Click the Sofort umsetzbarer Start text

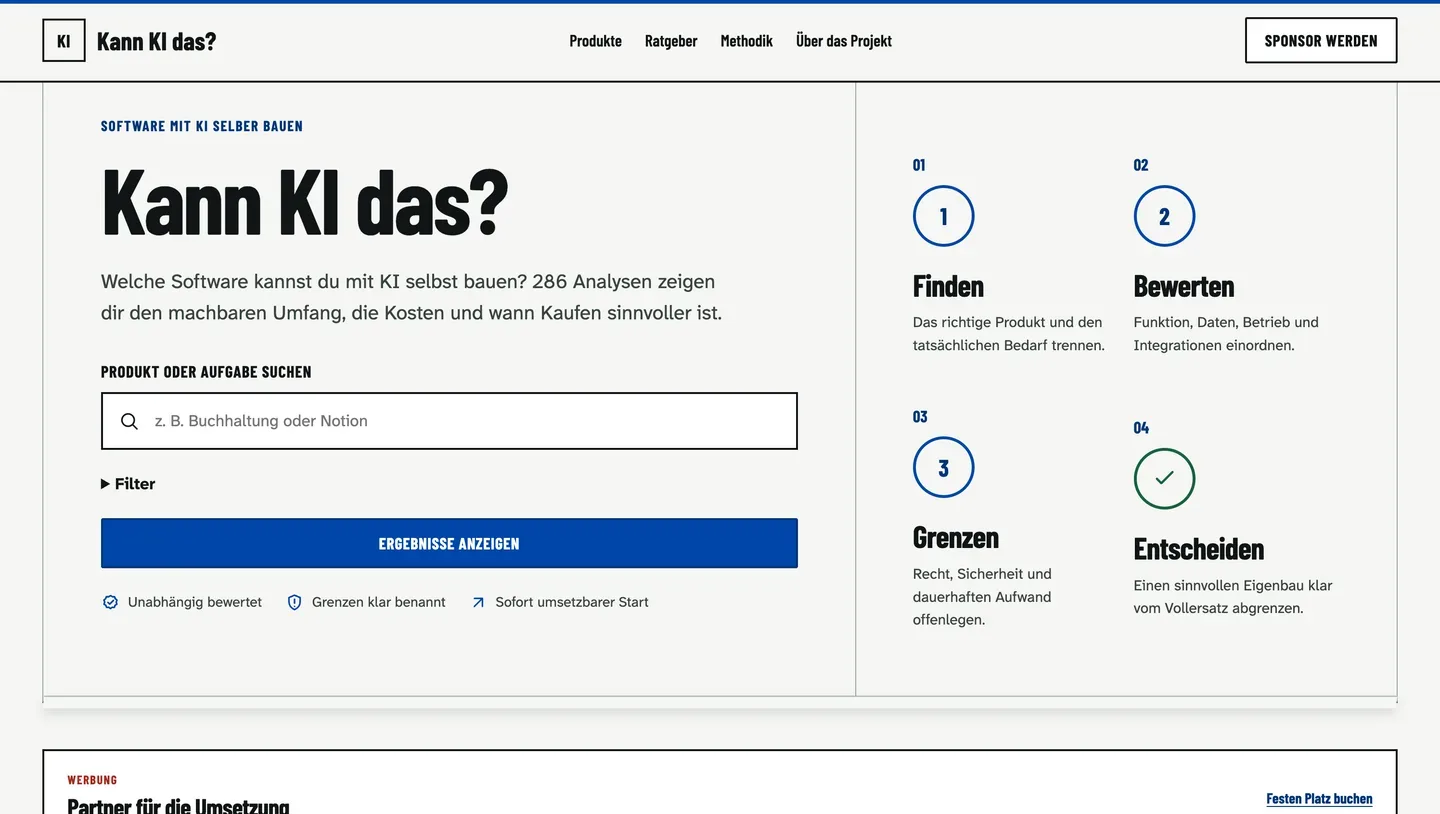point(572,602)
